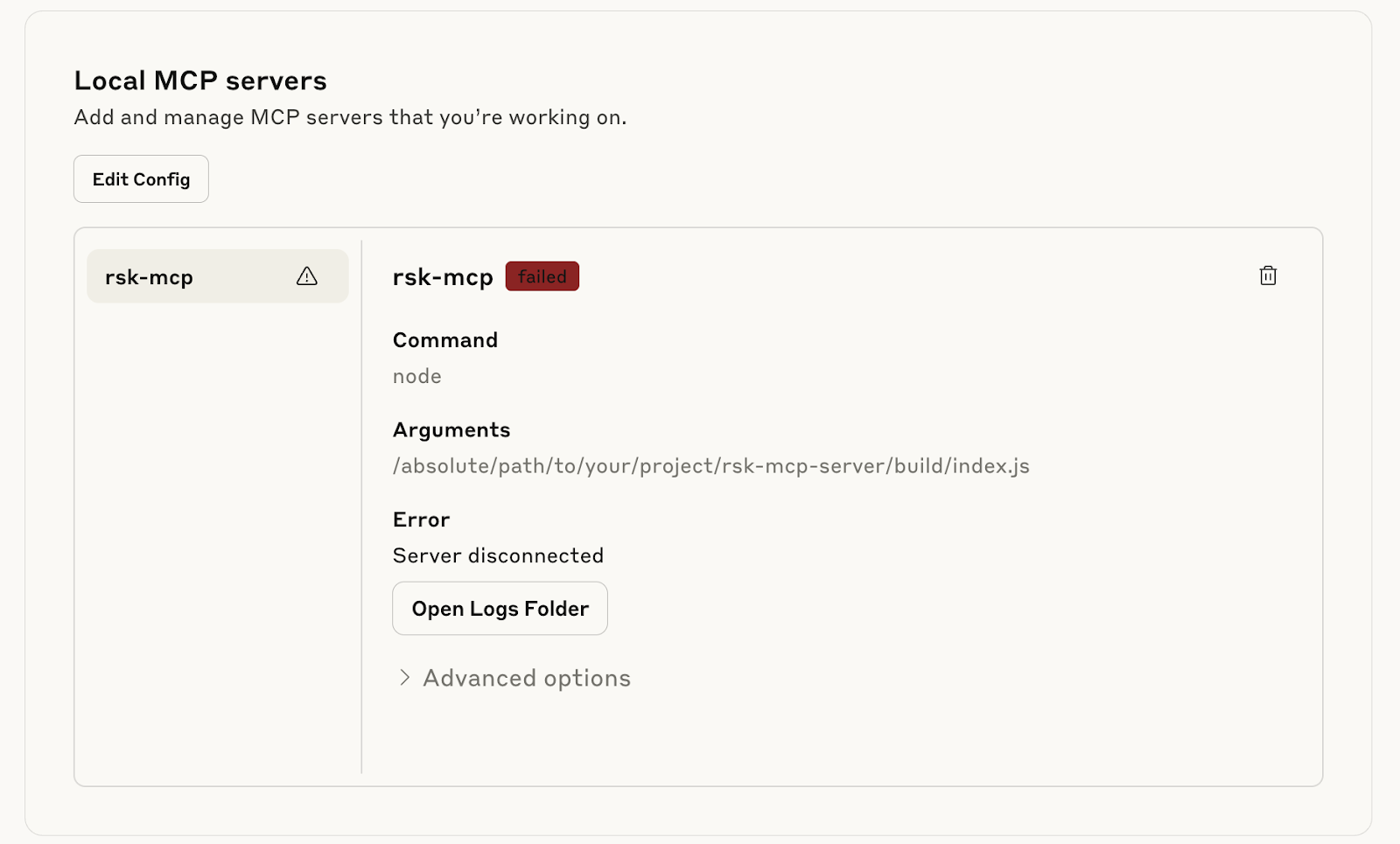The width and height of the screenshot is (1400, 844).
Task: Click the index.js argument path text
Action: click(710, 466)
